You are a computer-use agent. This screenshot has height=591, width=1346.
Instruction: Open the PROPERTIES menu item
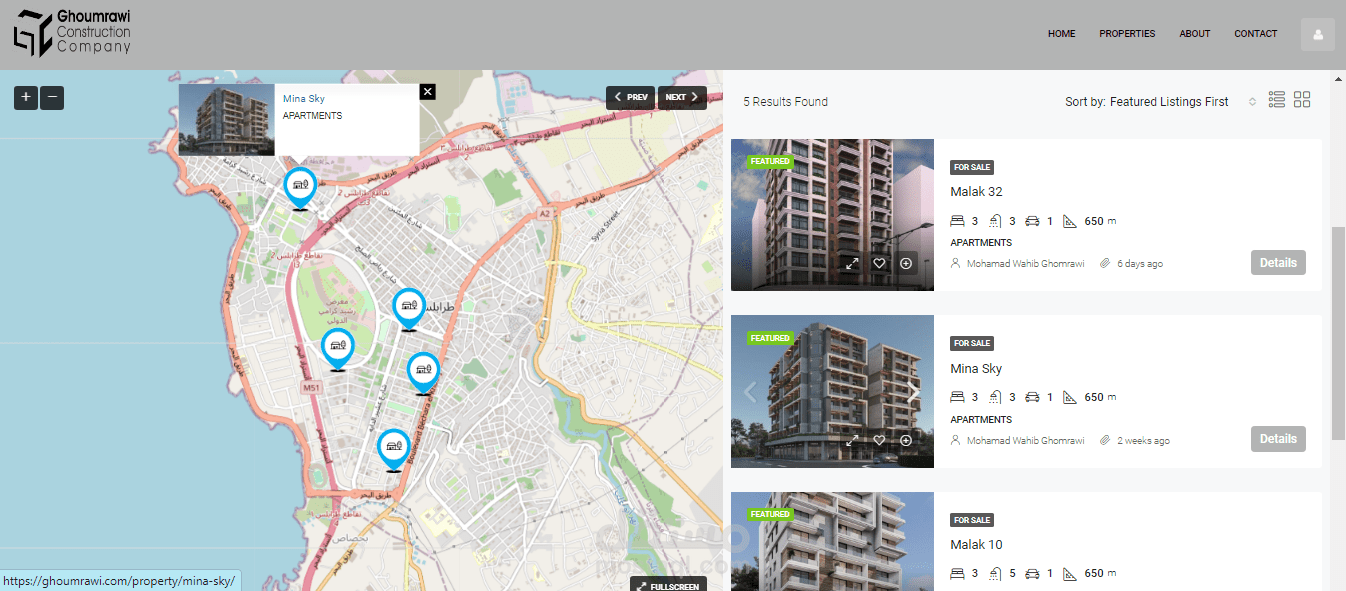(1127, 34)
